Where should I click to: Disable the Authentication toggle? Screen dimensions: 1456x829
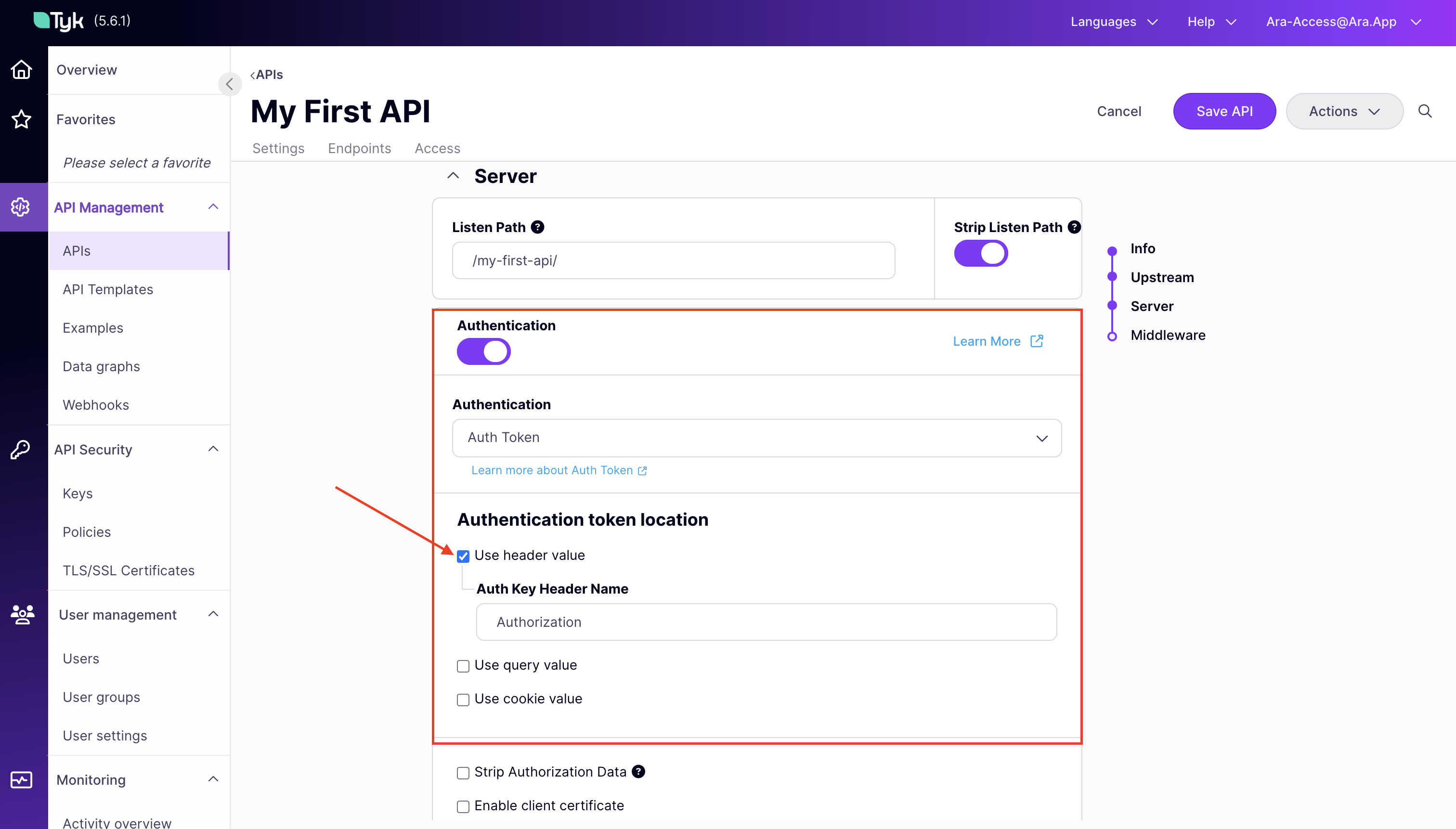(483, 351)
